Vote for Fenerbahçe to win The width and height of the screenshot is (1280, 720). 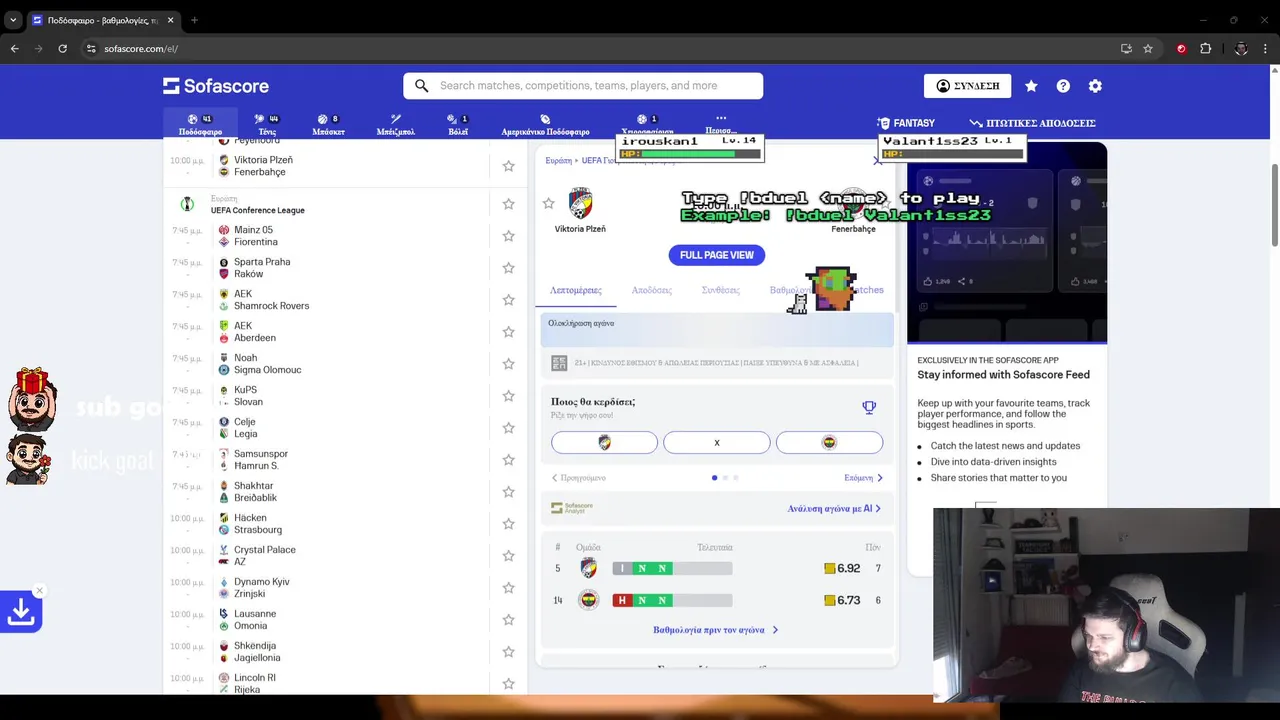(x=829, y=442)
